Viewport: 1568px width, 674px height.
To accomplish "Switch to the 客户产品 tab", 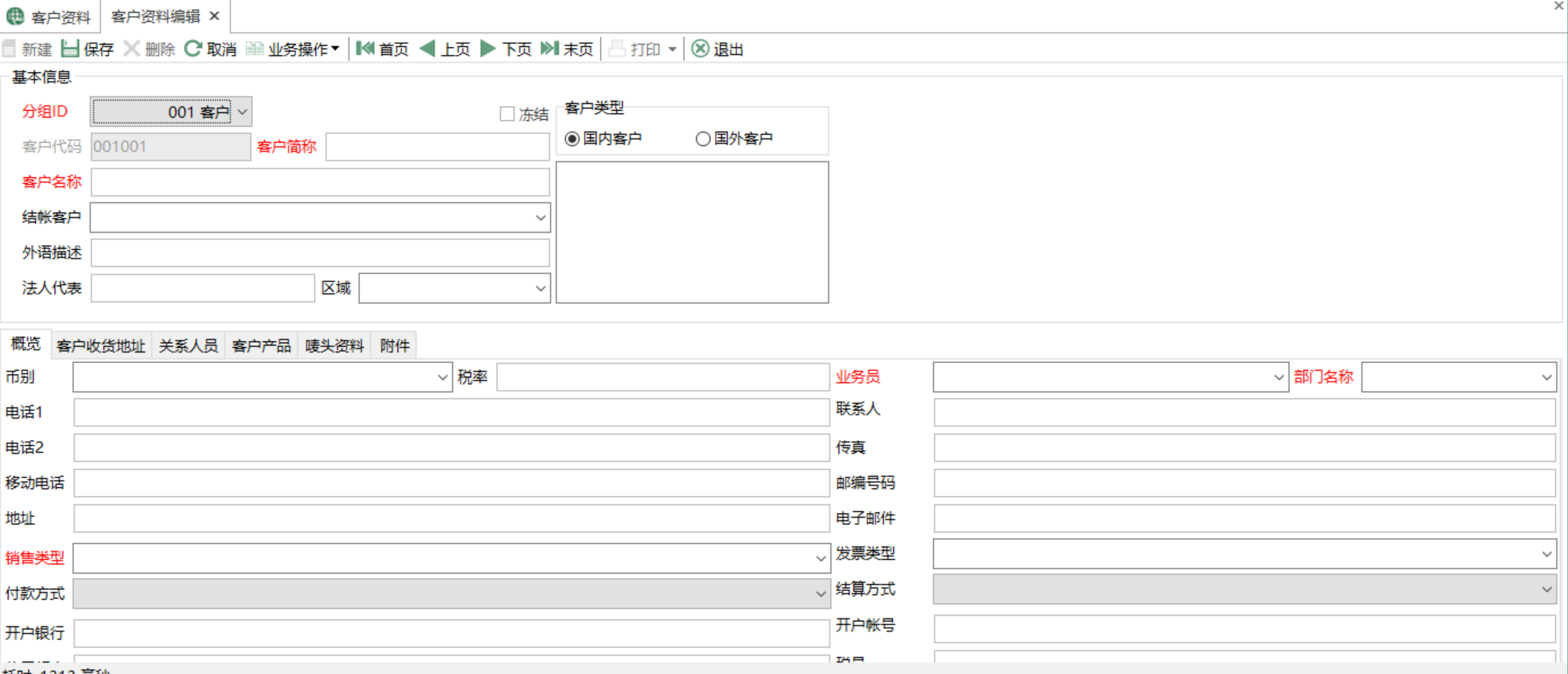I will pyautogui.click(x=261, y=346).
